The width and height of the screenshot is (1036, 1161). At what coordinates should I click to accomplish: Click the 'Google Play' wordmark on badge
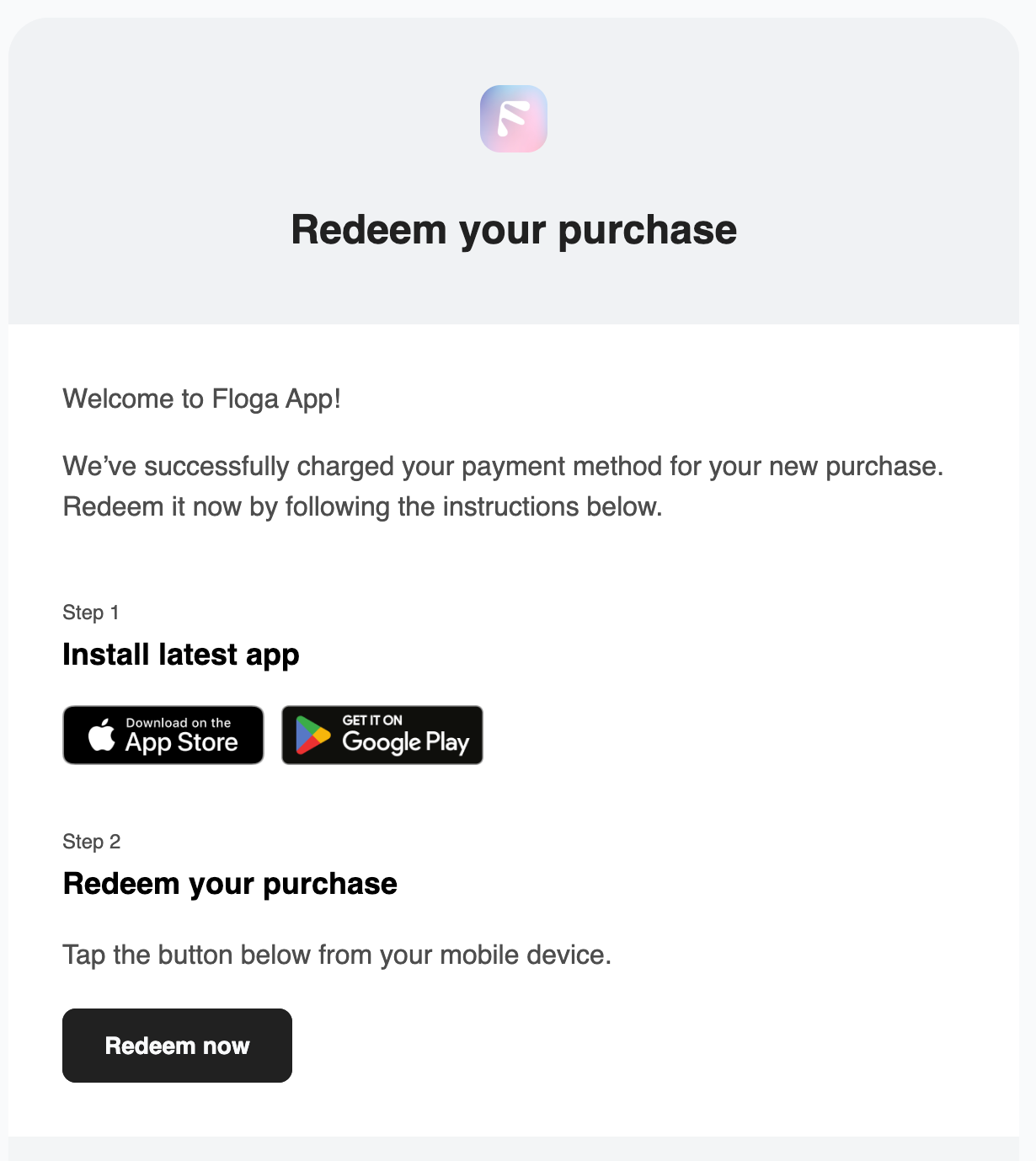(405, 742)
